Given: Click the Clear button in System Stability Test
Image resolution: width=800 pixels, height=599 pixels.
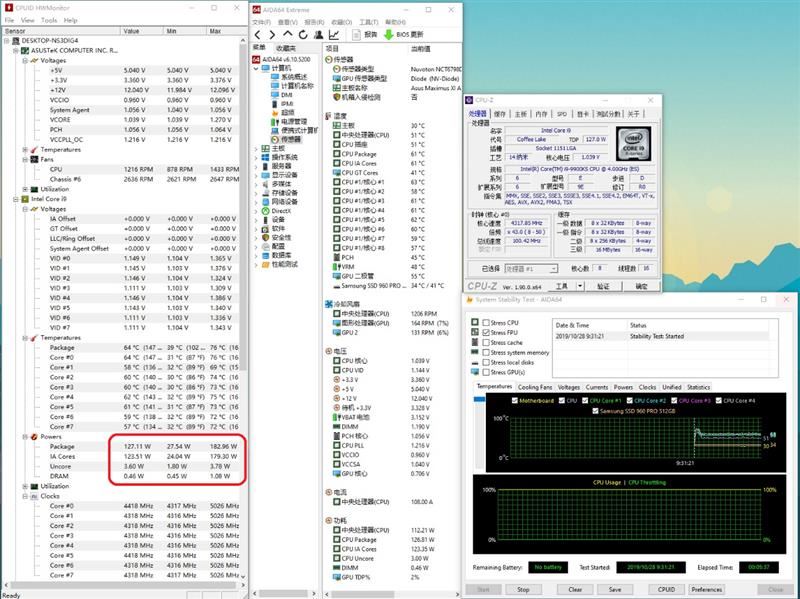Looking at the screenshot, I should click(575, 589).
